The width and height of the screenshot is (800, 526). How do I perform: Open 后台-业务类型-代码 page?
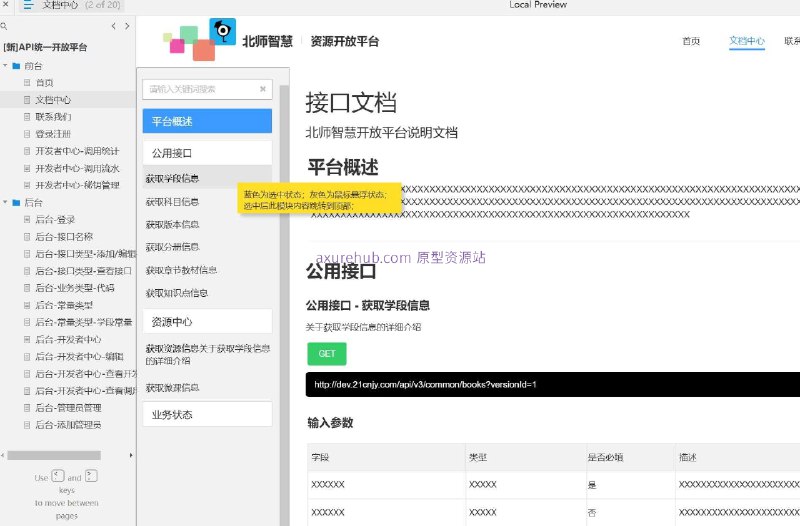[74, 288]
